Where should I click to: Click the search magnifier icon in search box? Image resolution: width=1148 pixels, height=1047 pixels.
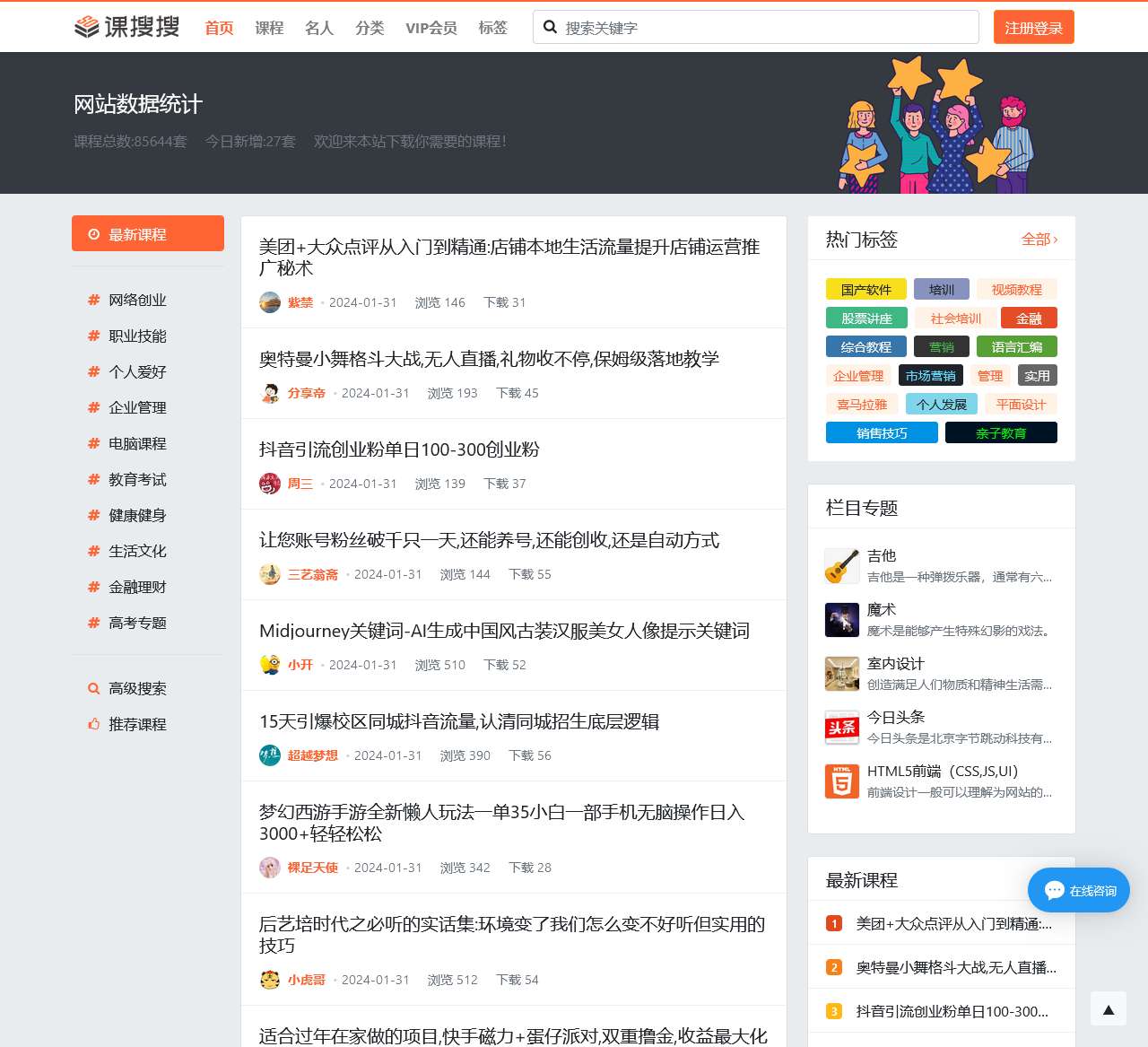tap(550, 27)
